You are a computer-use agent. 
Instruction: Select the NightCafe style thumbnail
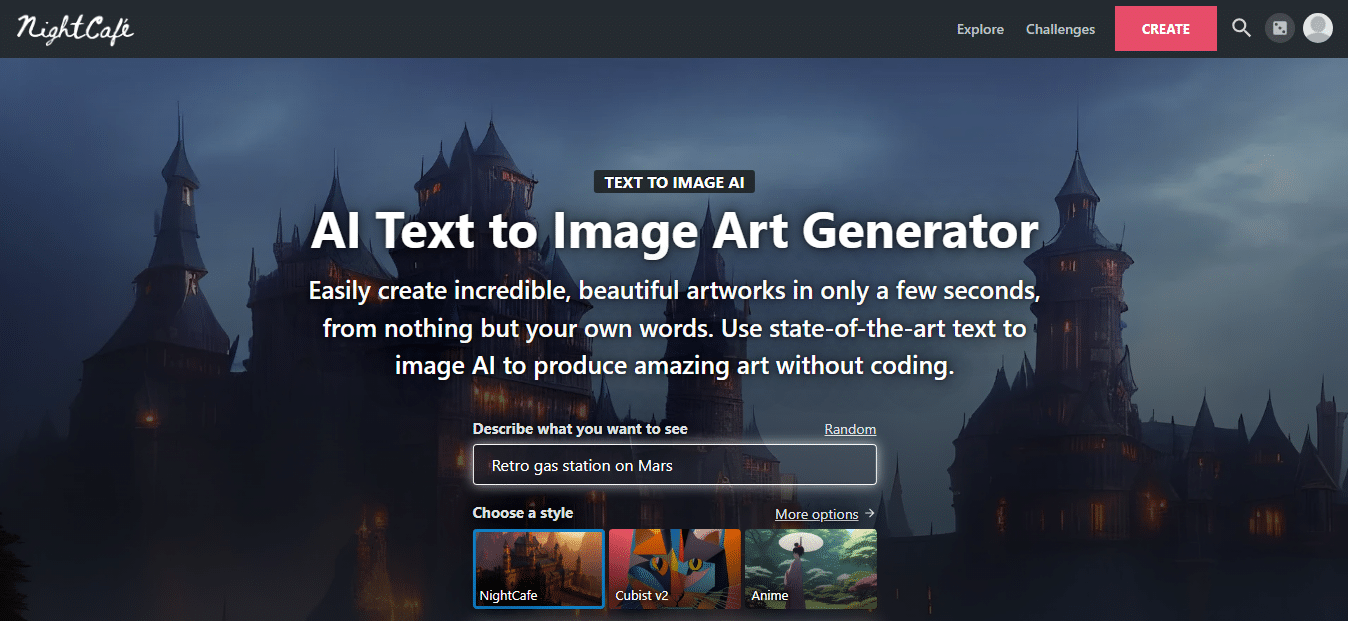538,568
